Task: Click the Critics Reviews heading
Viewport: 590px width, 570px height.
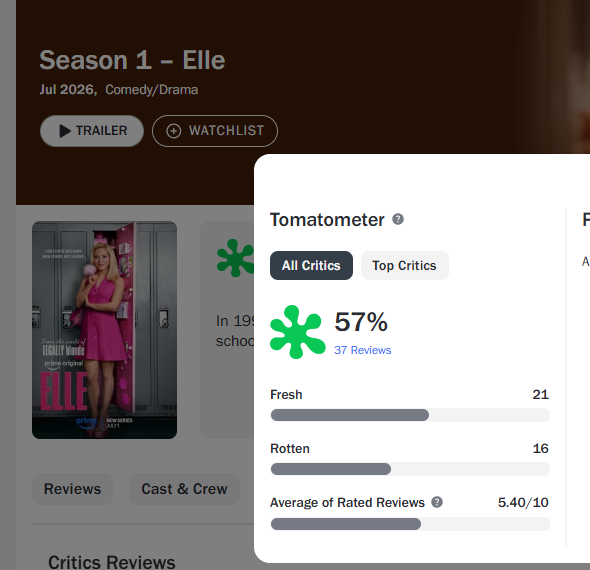Action: [x=112, y=562]
